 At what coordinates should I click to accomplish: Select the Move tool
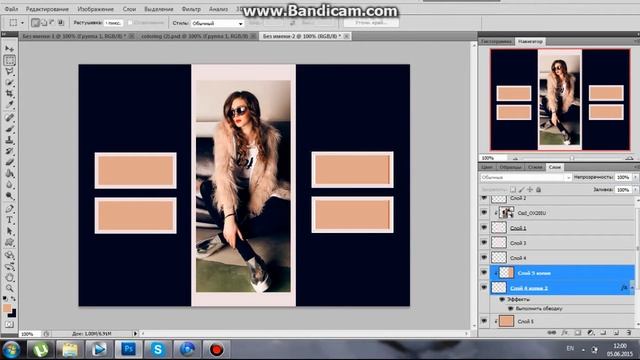click(x=9, y=49)
